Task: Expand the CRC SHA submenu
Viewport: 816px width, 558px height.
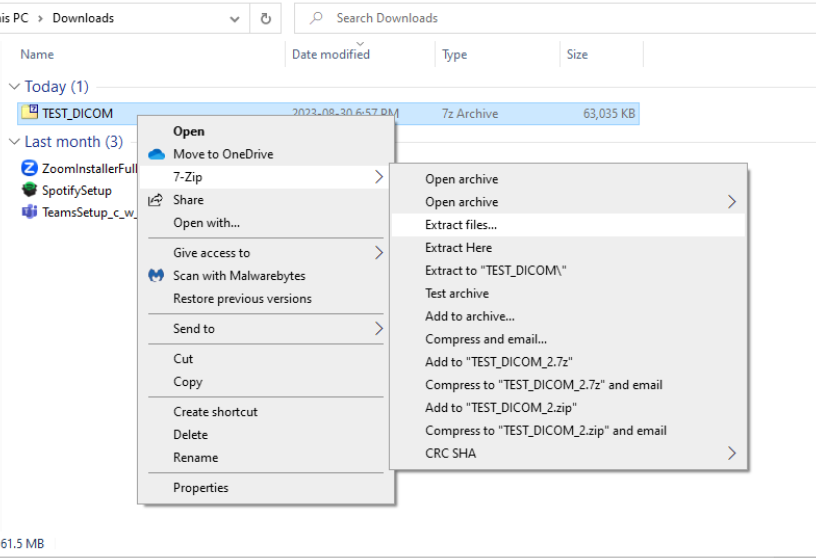Action: click(x=732, y=453)
